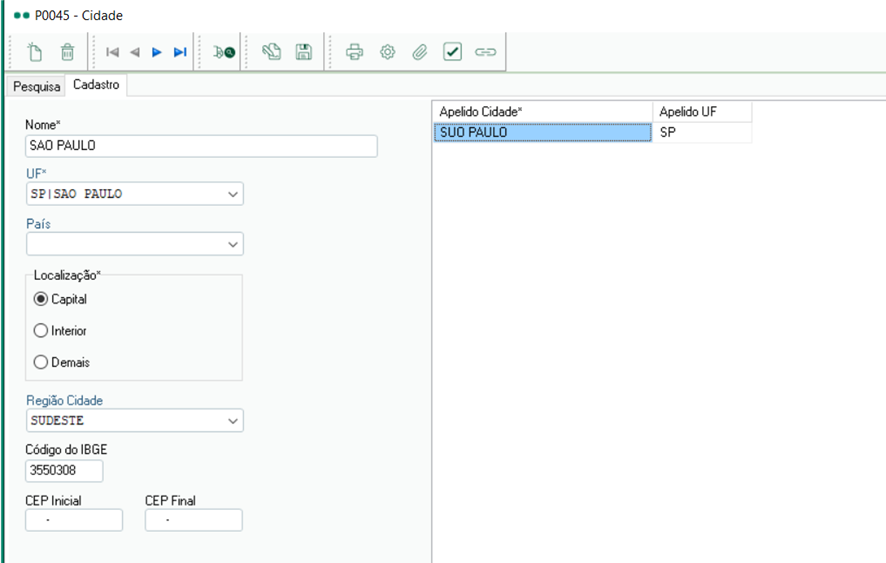Save the record with the floppy disk icon

304,51
